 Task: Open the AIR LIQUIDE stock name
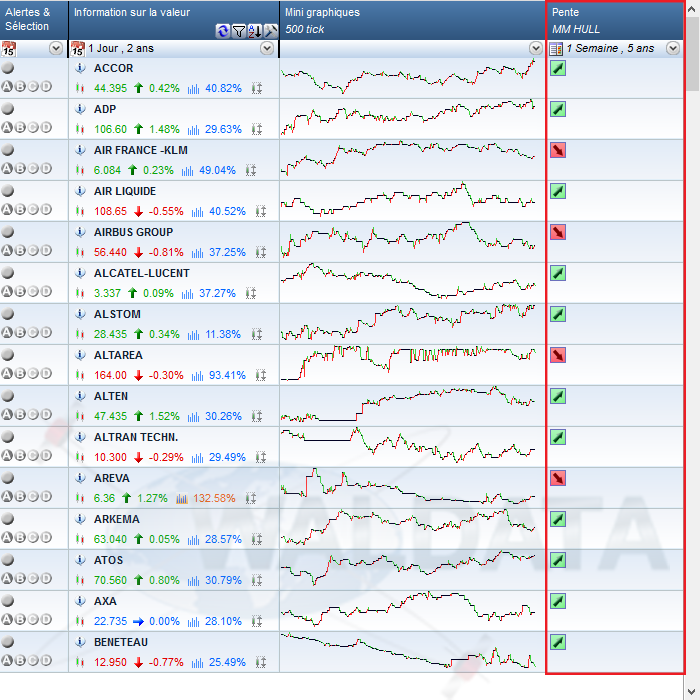coord(125,191)
